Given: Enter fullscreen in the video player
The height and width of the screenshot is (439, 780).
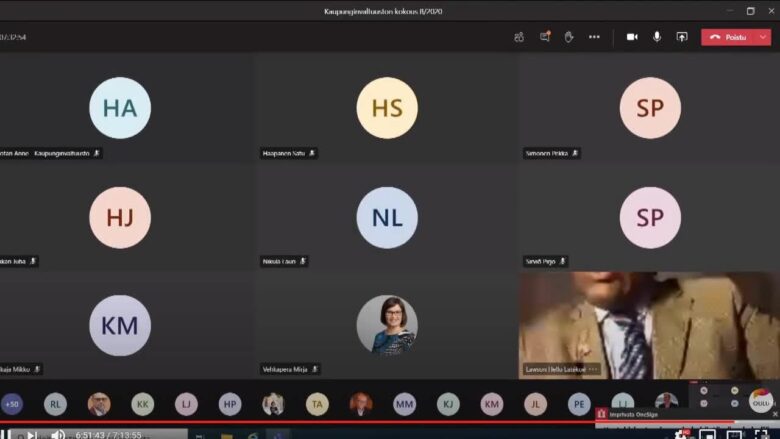Looking at the screenshot, I should pos(760,435).
